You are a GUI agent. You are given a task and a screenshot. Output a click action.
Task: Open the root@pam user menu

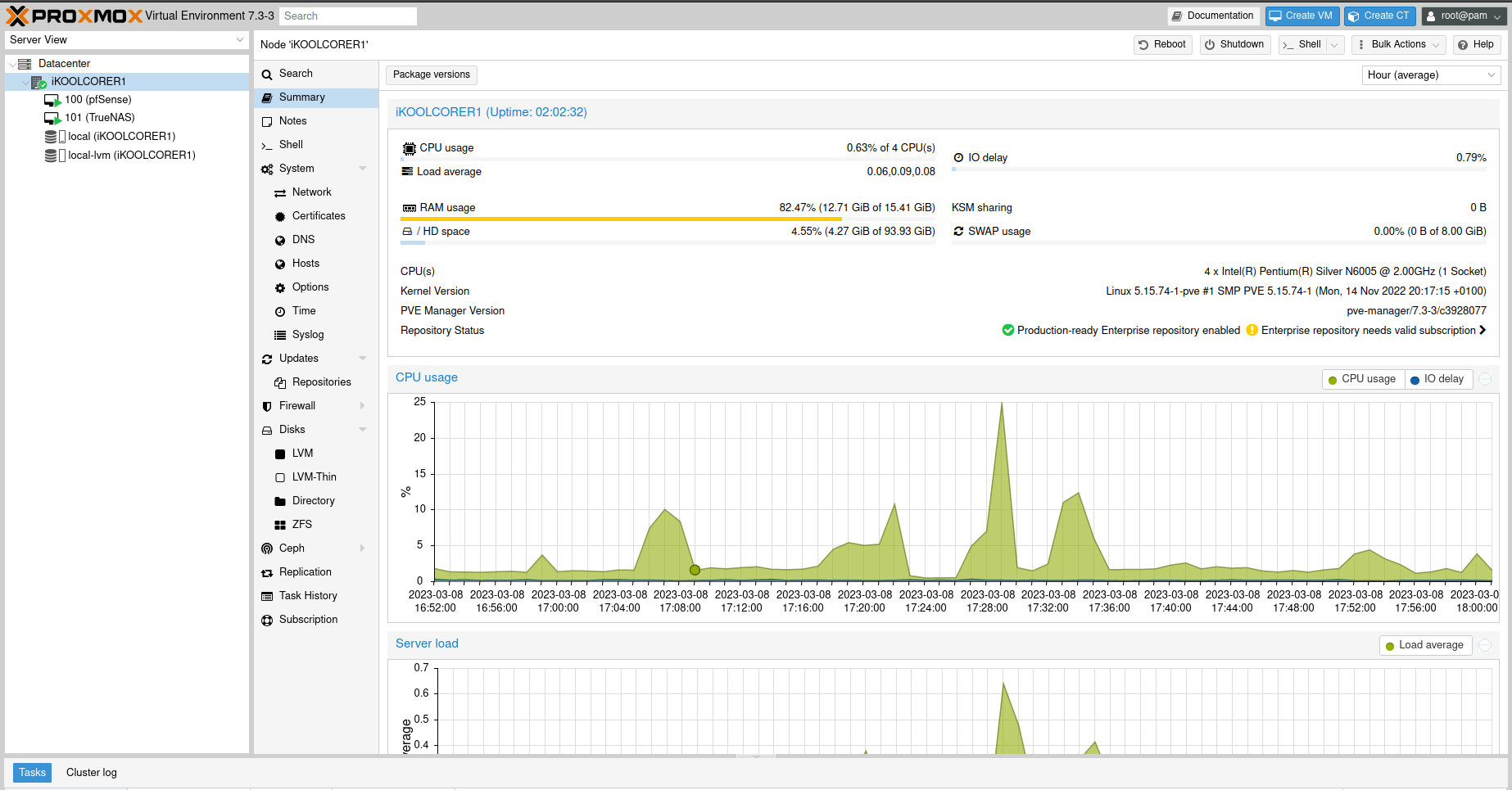1464,16
